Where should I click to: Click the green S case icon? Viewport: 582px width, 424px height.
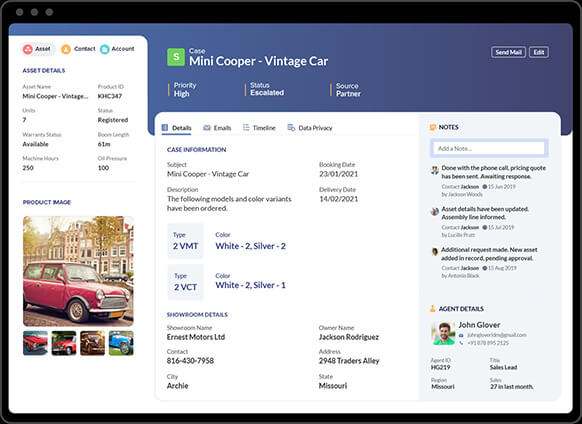pos(176,57)
